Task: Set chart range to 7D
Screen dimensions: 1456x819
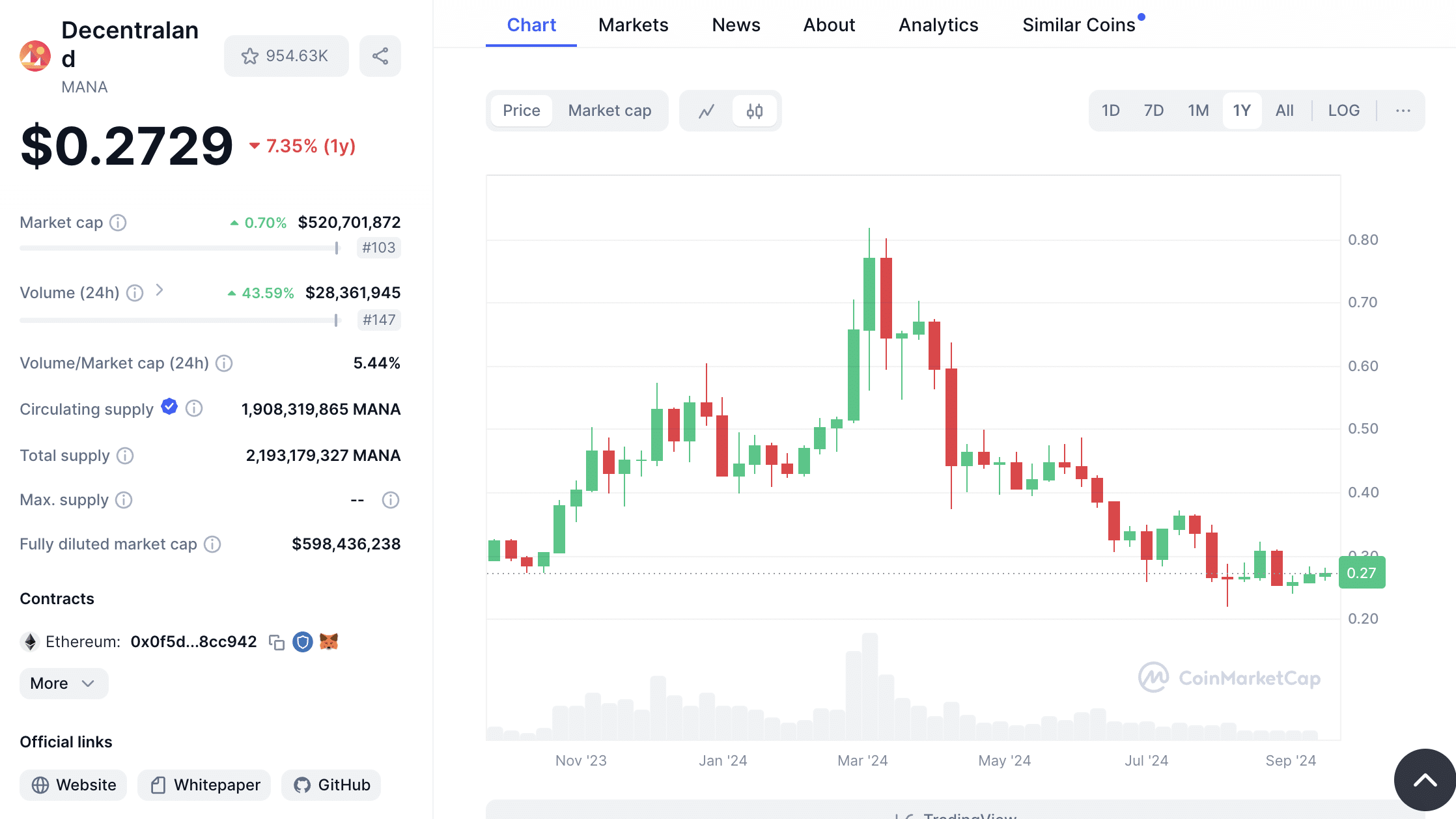Action: point(1154,111)
